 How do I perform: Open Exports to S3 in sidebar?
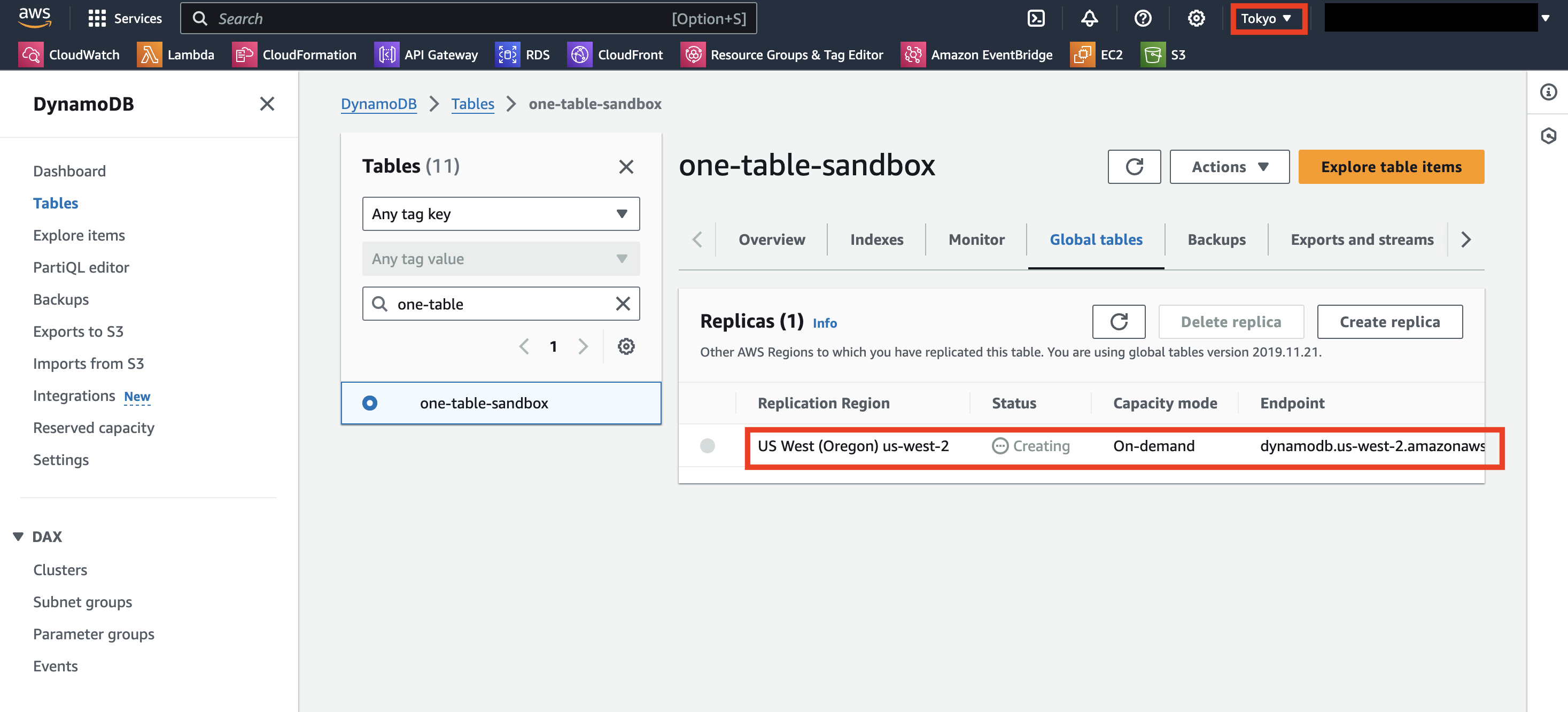pos(78,331)
